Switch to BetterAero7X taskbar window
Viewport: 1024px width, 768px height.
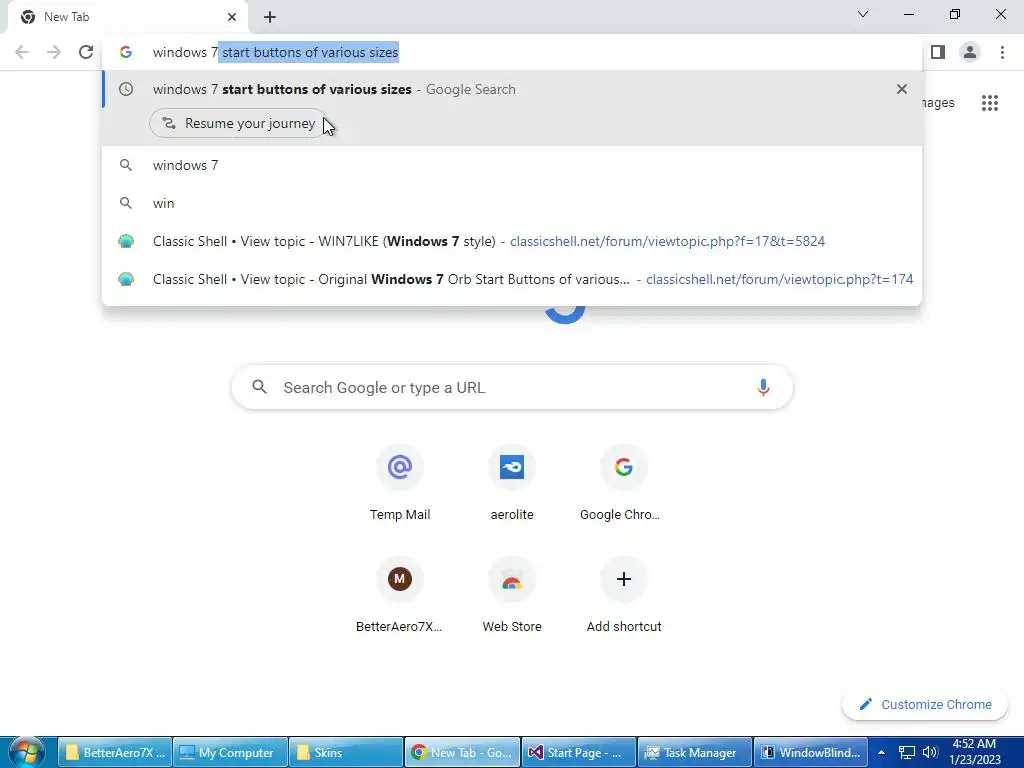115,752
